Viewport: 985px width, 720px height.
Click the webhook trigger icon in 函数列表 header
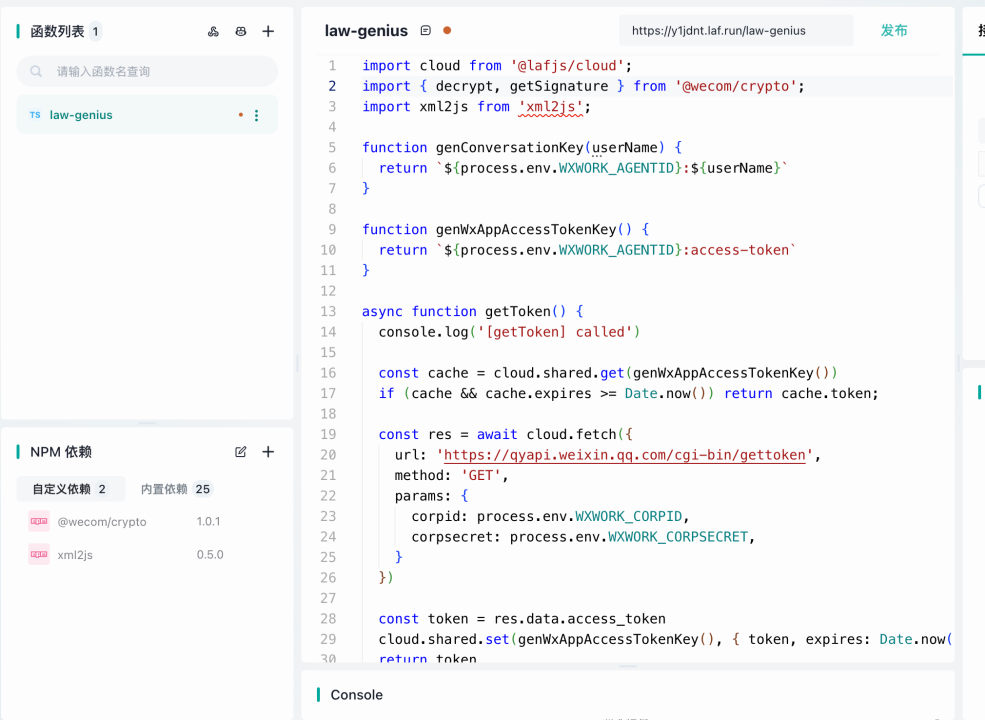(x=213, y=31)
